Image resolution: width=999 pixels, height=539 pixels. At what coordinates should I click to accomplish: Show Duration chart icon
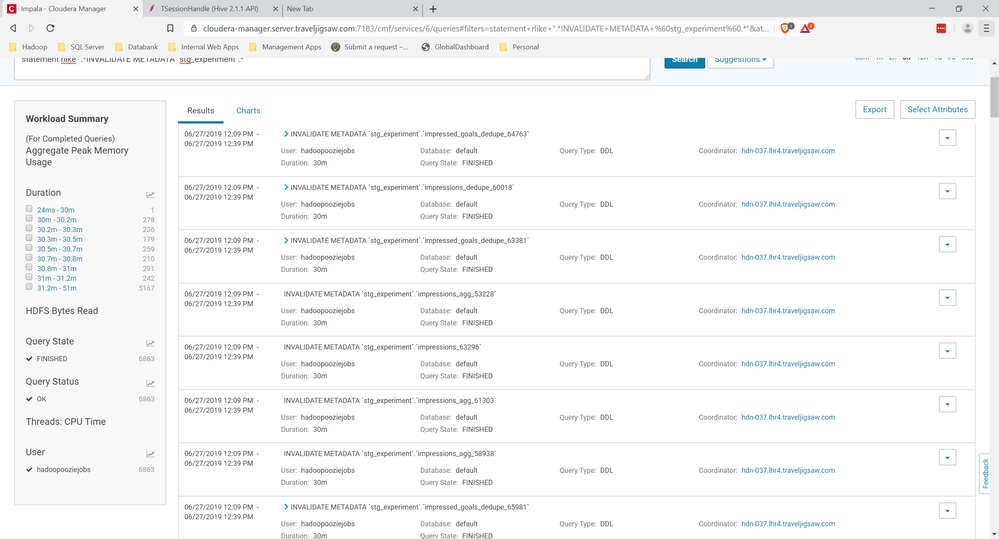(150, 195)
